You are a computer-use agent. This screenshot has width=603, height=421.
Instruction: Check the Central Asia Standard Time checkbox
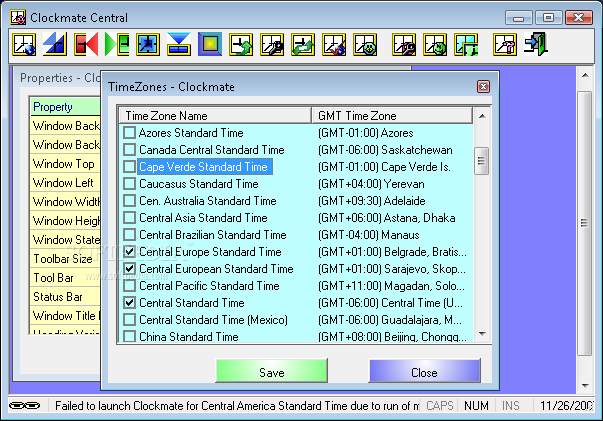click(130, 218)
